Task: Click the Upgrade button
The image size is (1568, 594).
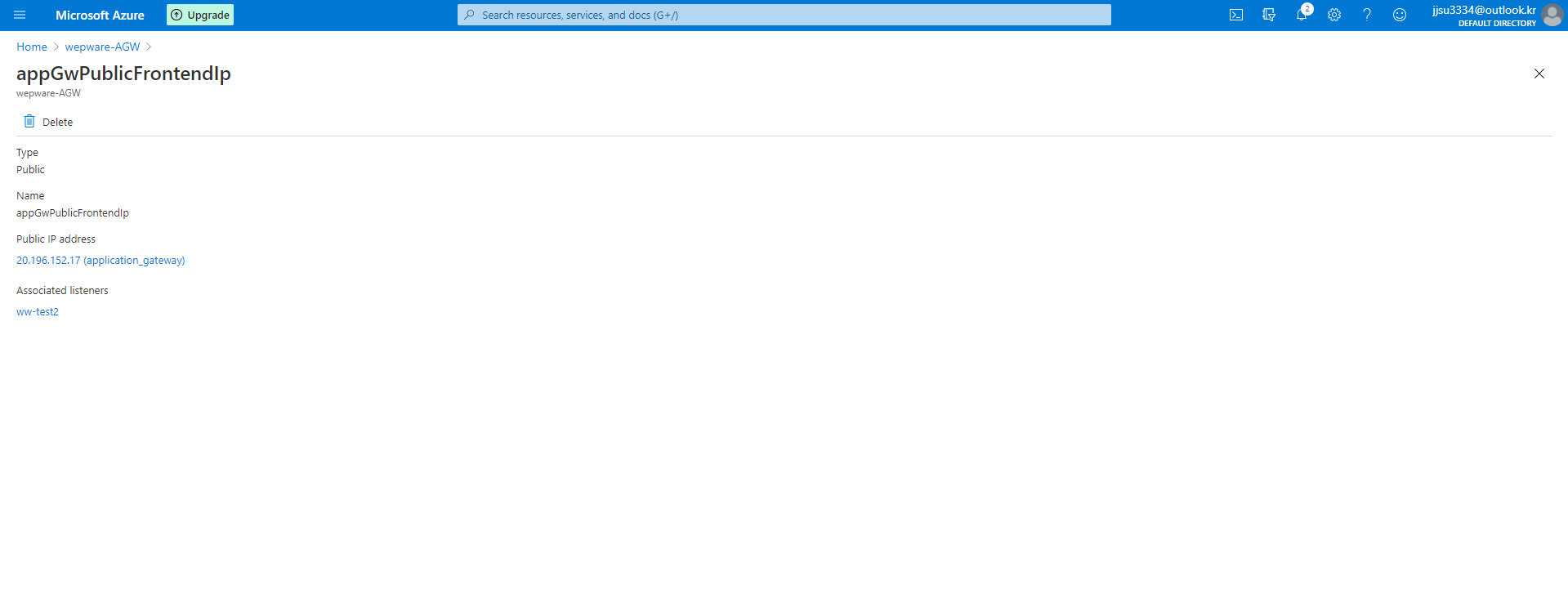Action: click(200, 15)
